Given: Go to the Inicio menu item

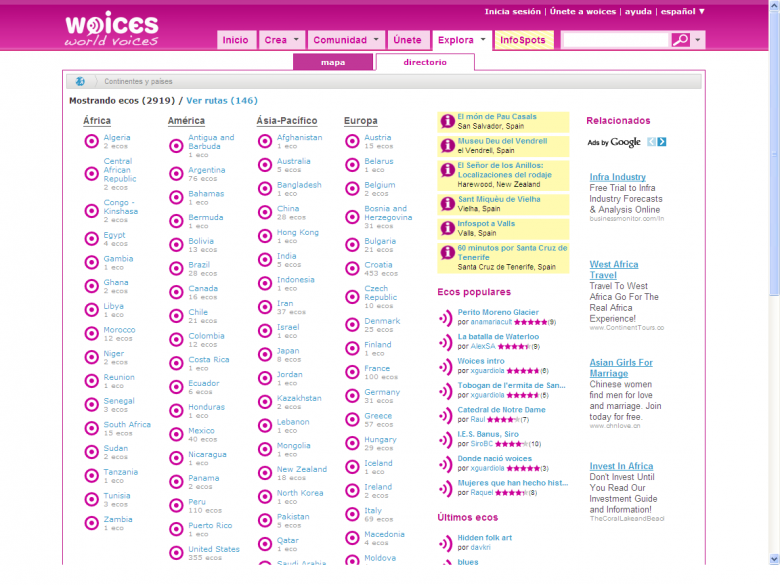Looking at the screenshot, I should pyautogui.click(x=236, y=40).
